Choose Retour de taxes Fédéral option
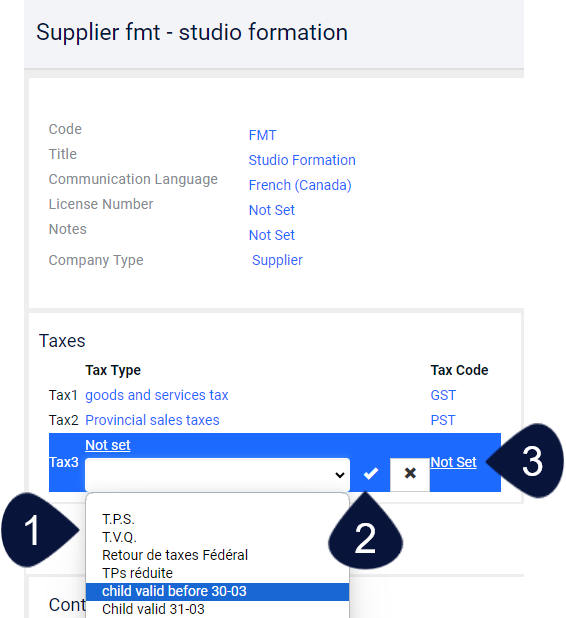566x618 pixels. click(175, 555)
